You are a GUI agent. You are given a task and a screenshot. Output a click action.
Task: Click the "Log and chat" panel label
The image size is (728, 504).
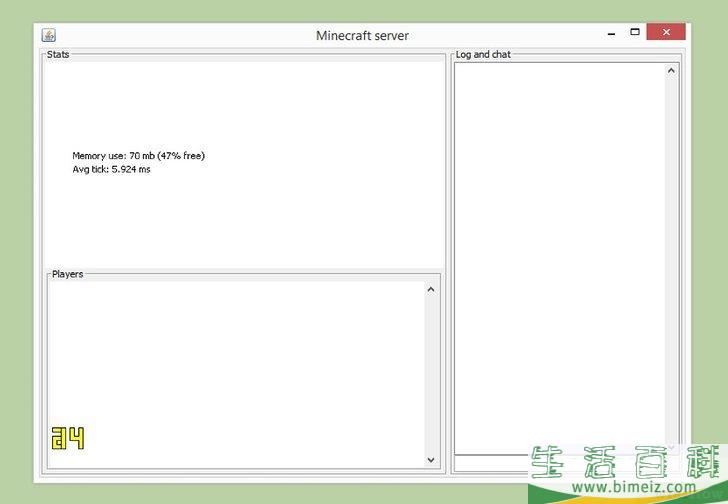pyautogui.click(x=483, y=54)
